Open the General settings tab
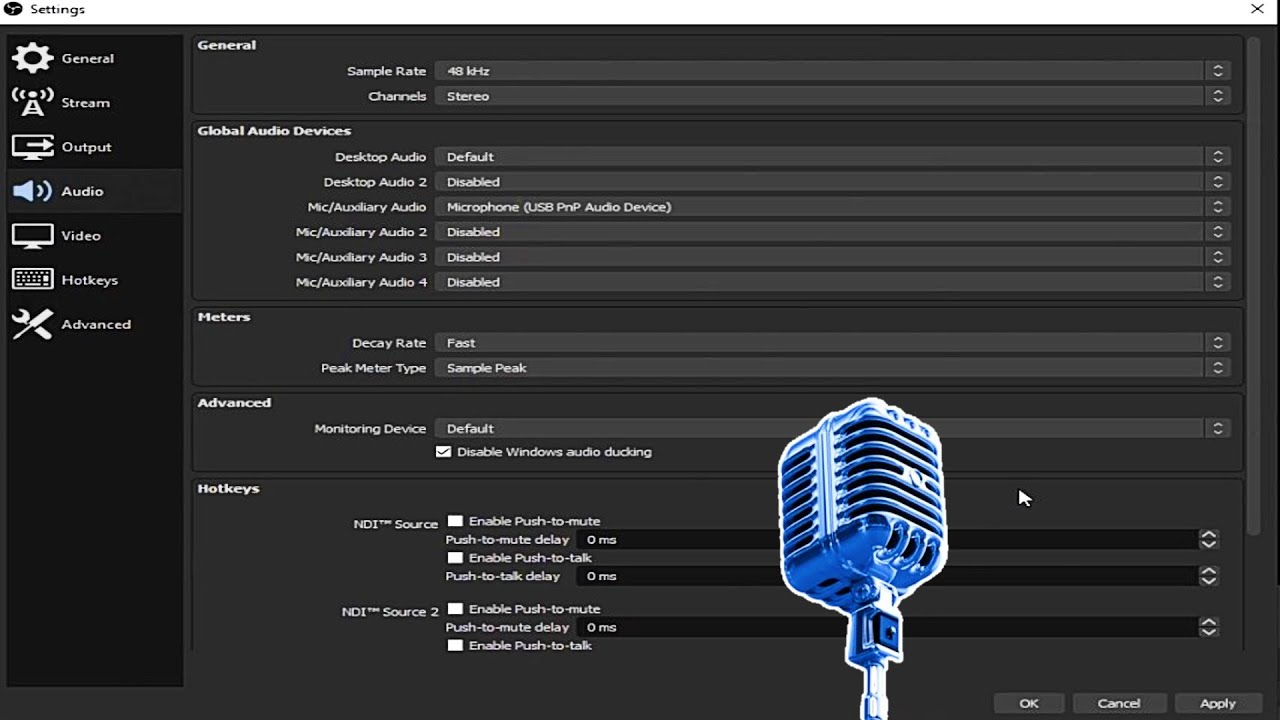Image resolution: width=1280 pixels, height=720 pixels. (95, 58)
